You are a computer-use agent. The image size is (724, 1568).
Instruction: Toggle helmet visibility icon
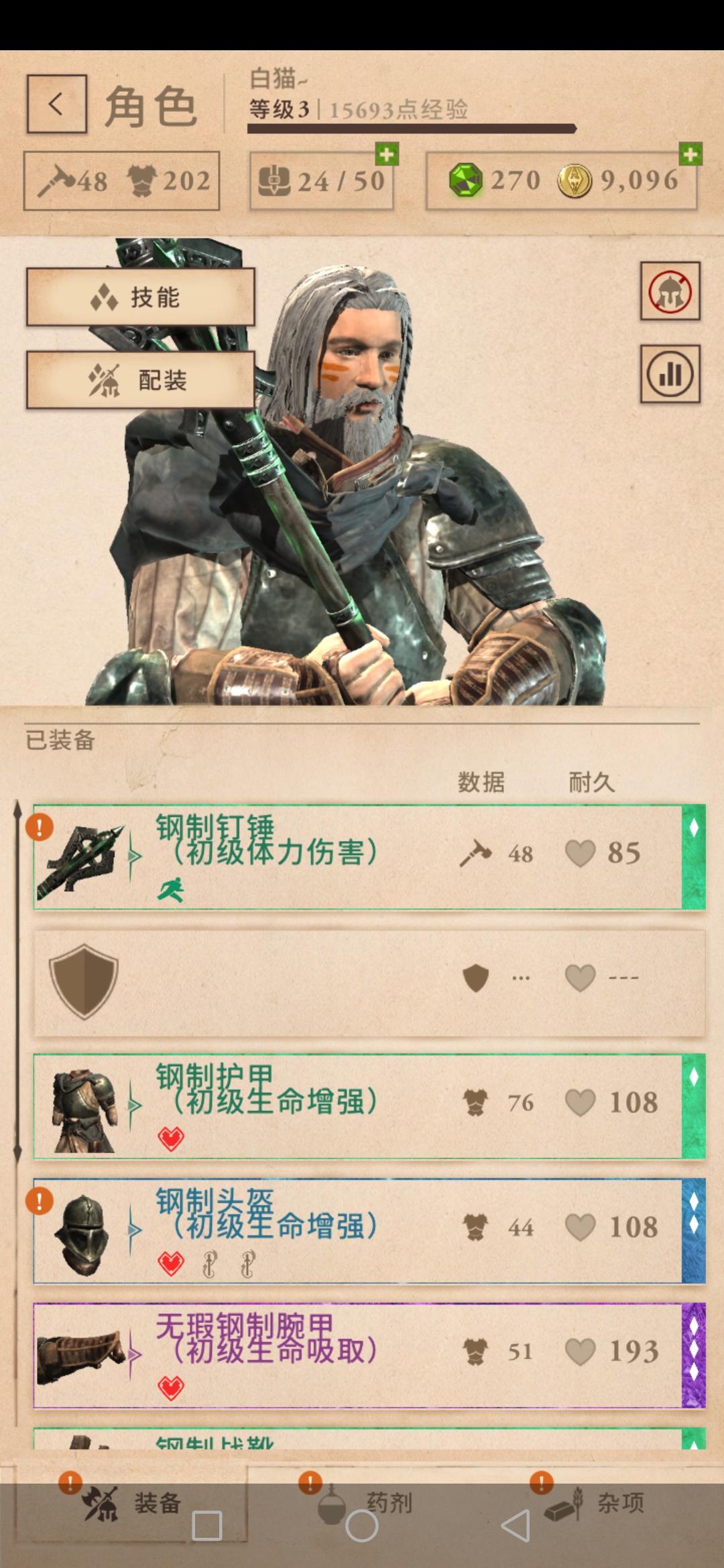click(670, 291)
